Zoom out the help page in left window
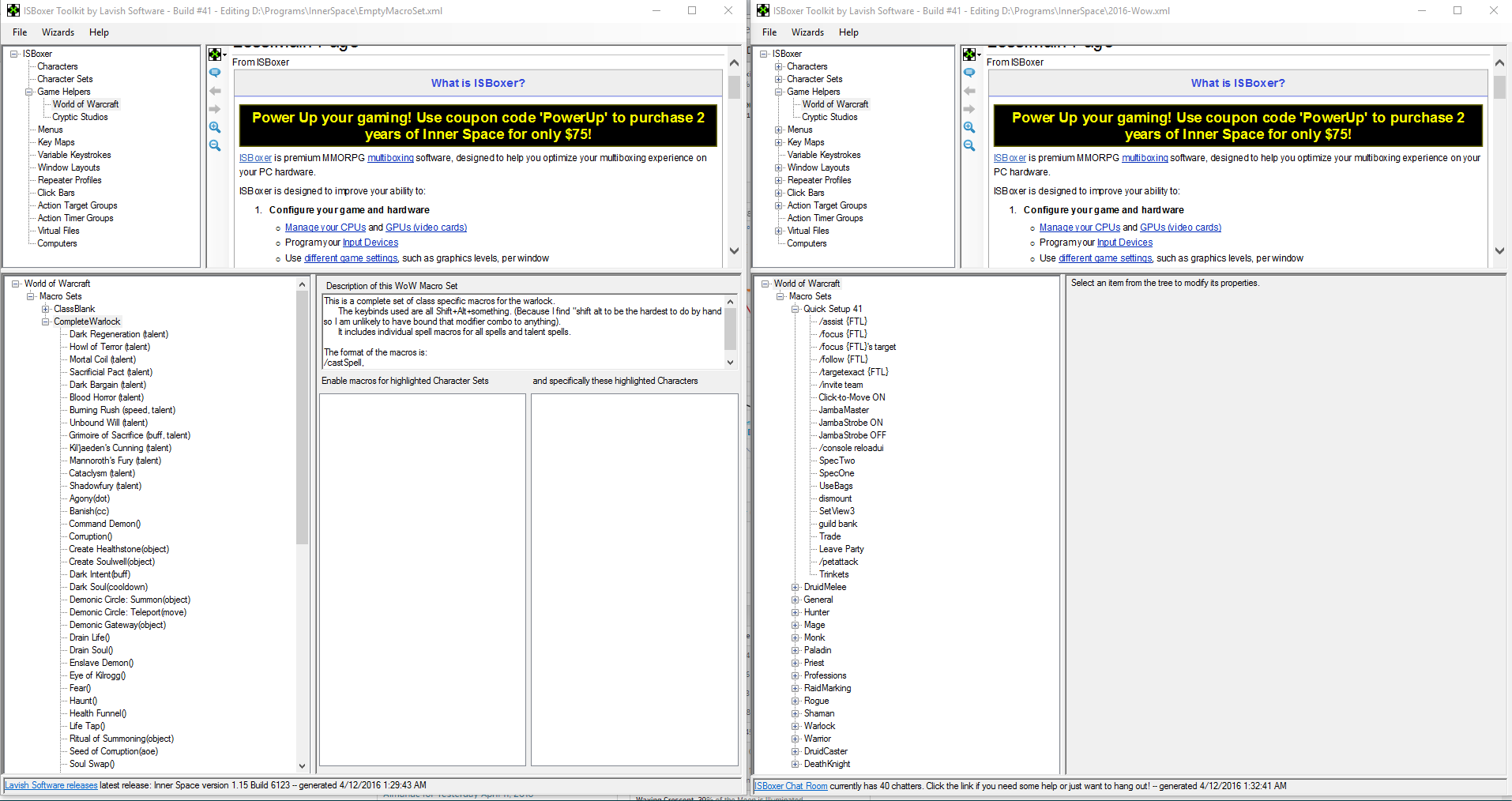Viewport: 1512px width, 801px height. tap(215, 145)
